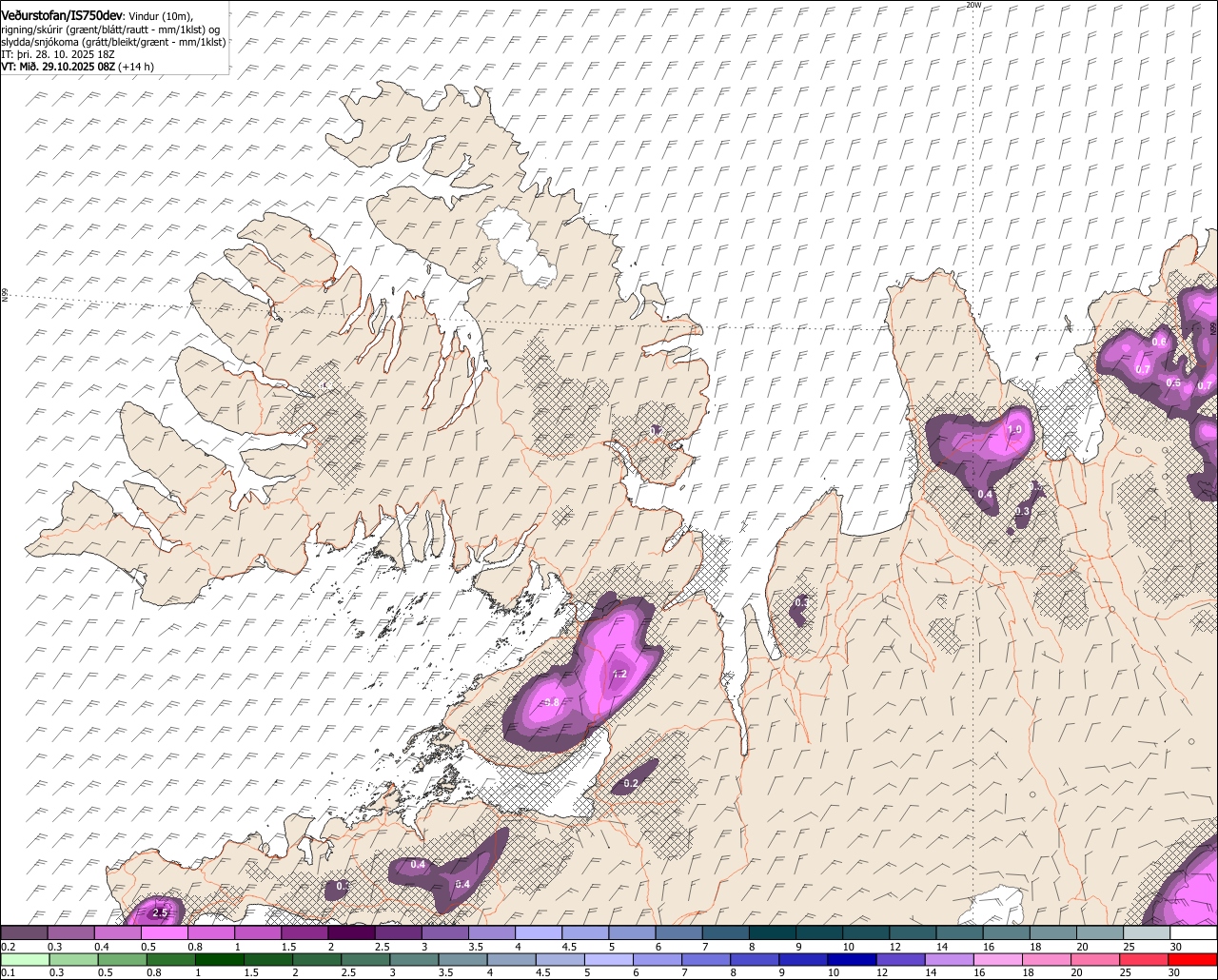
Task: Click the 2.5 precipitation value on the map
Action: (159, 912)
